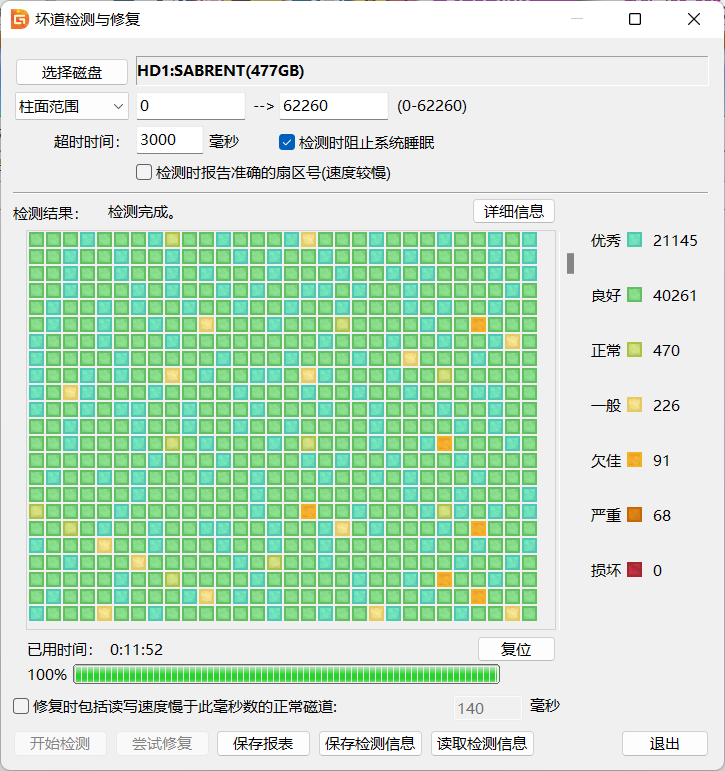Viewport: 725px width, 771px height.
Task: Click the 检测完成。 status text
Action: pos(142,212)
